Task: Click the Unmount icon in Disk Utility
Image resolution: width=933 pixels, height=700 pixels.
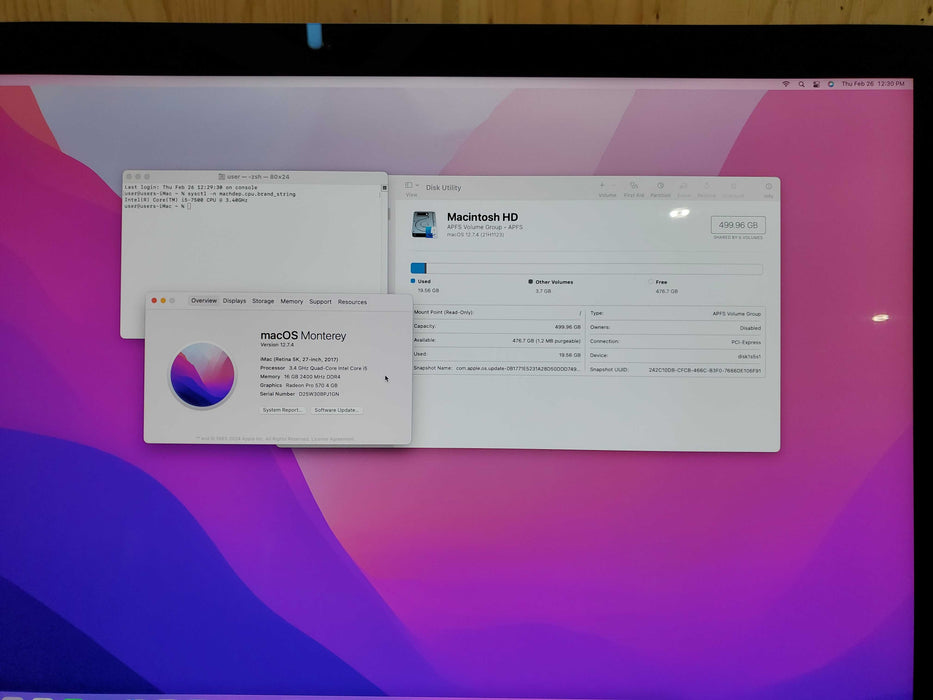Action: (733, 186)
